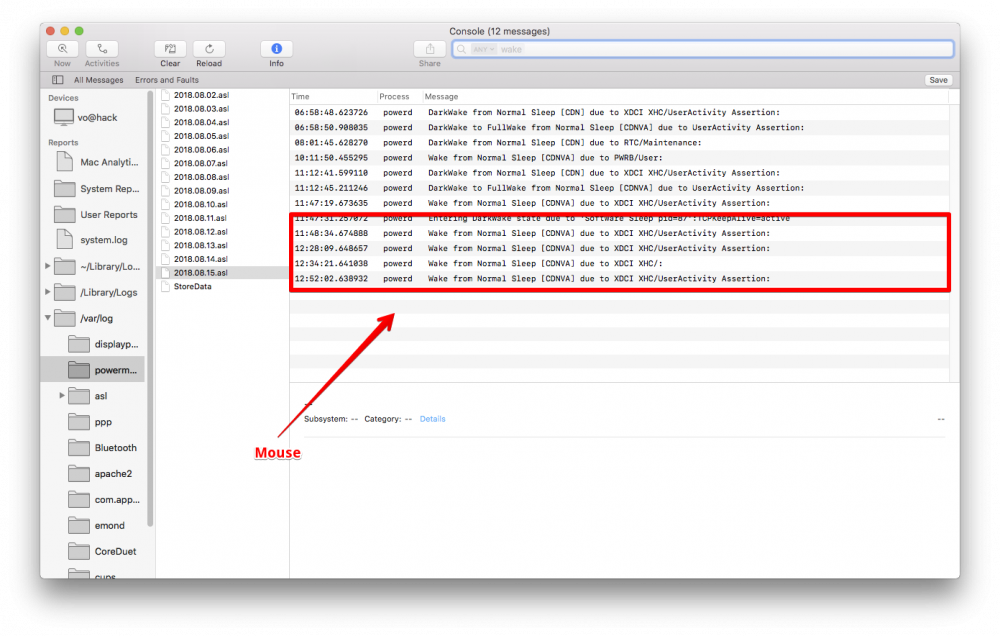The image size is (1000, 636).
Task: Open the asl folder
Action: click(88, 396)
